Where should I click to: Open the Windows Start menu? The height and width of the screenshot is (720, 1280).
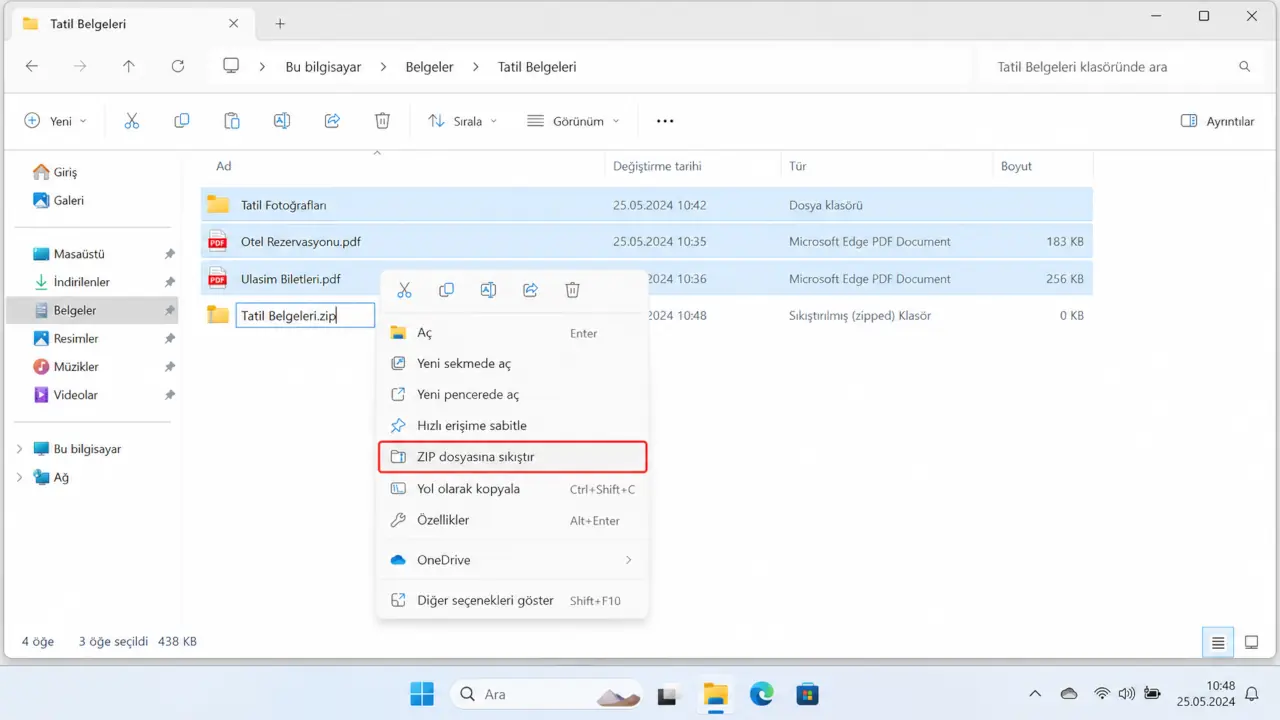pos(422,694)
